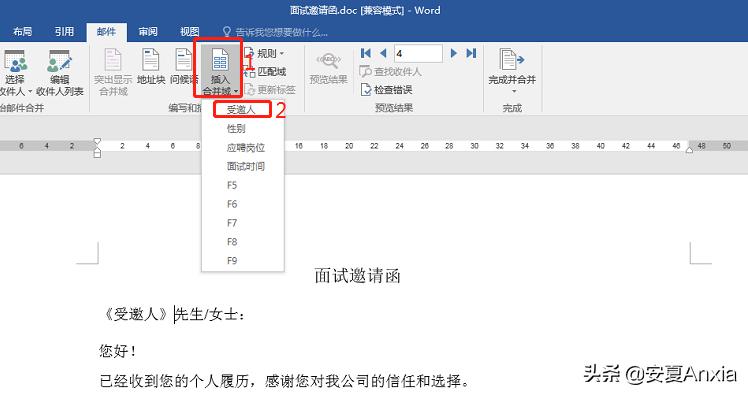748x395 pixels.
Task: Click Check for Errors (检查错误)
Action: 386,90
